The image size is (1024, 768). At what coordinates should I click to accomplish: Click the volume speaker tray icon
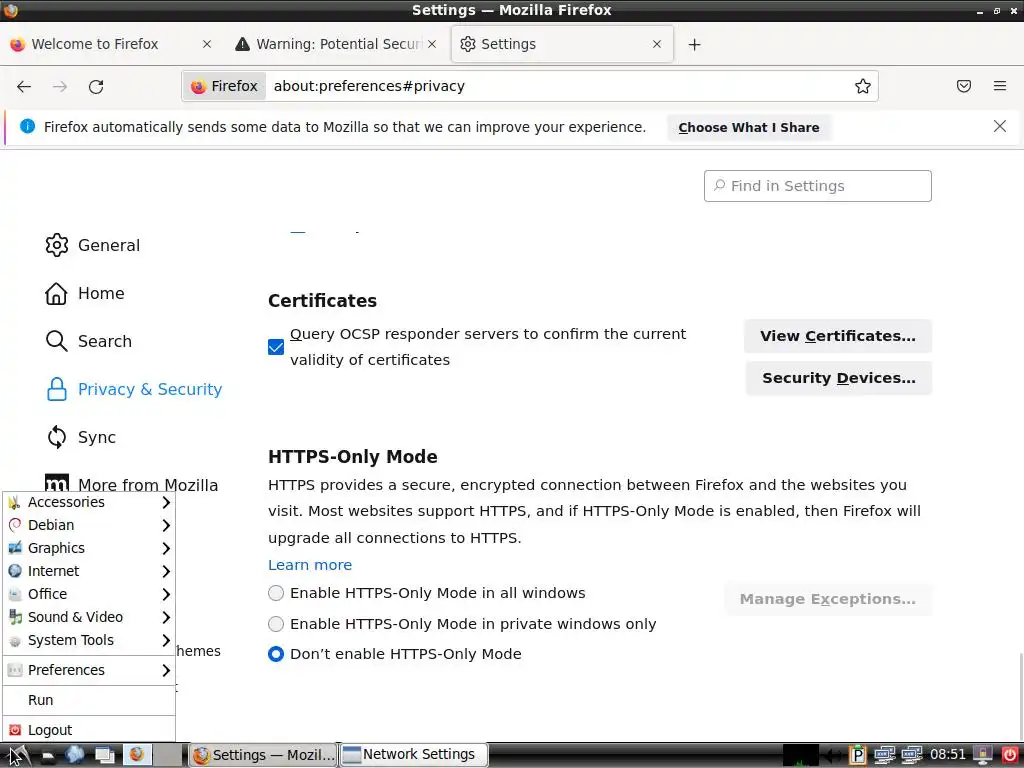tap(834, 756)
